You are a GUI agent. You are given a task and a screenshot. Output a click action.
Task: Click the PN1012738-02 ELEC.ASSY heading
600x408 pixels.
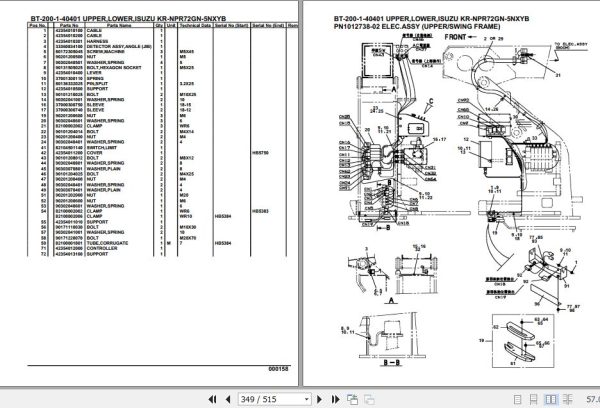tap(417, 26)
